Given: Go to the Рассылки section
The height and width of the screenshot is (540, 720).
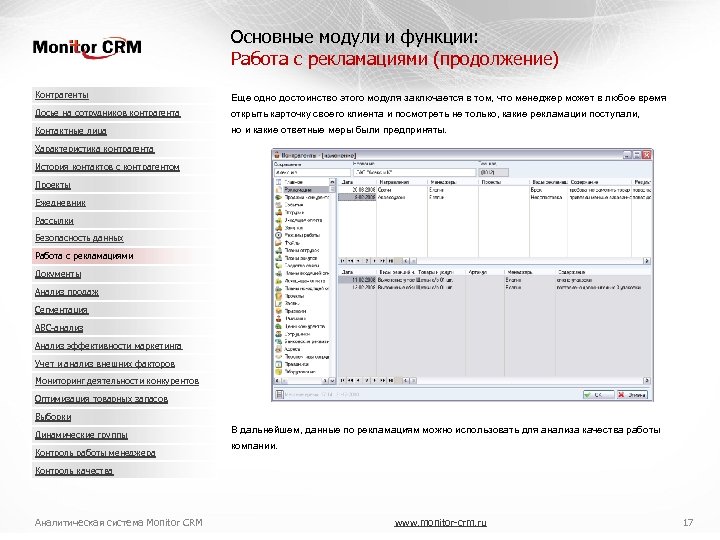Looking at the screenshot, I should [54, 220].
